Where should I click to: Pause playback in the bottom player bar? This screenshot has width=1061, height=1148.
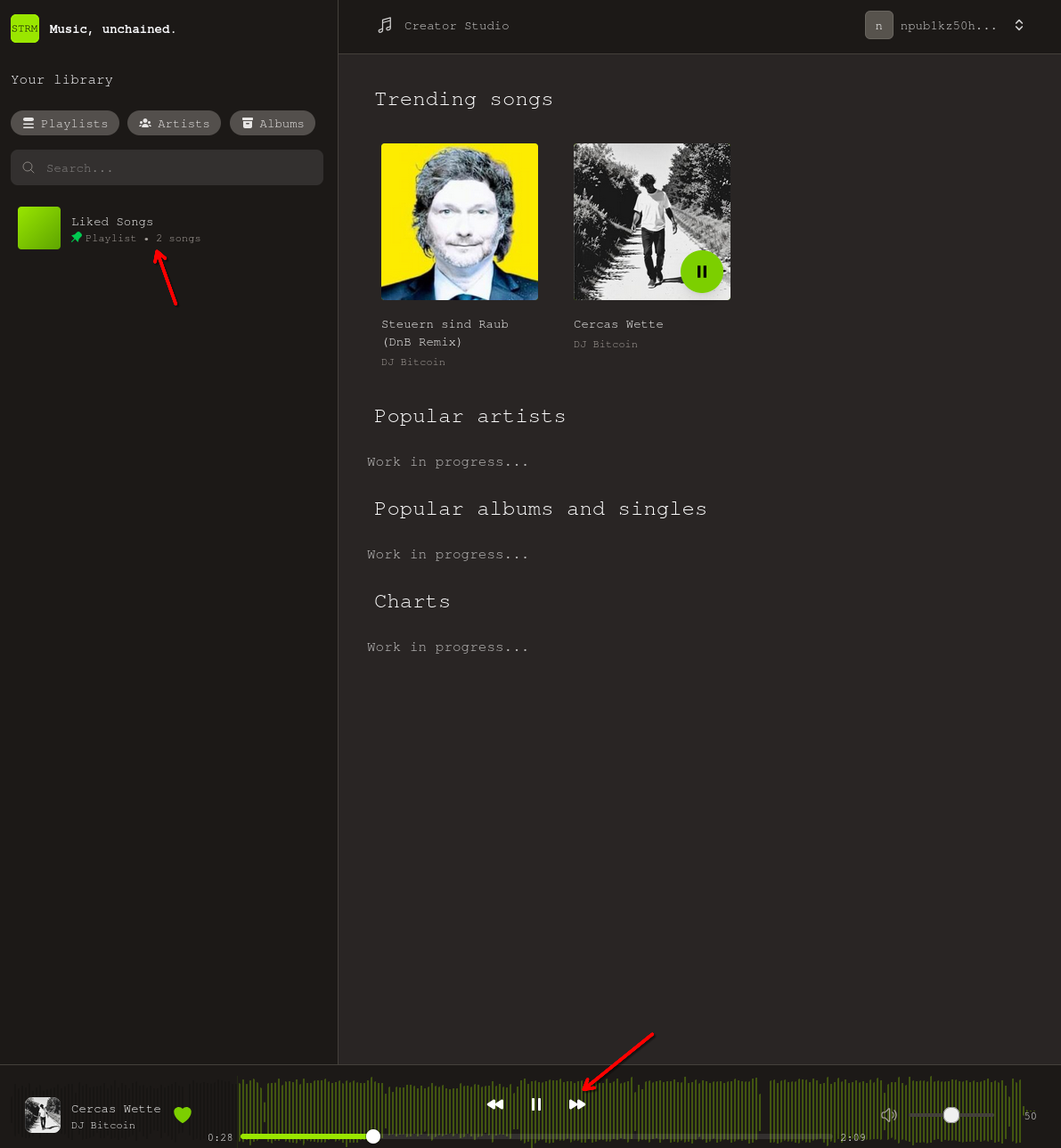(x=536, y=1104)
